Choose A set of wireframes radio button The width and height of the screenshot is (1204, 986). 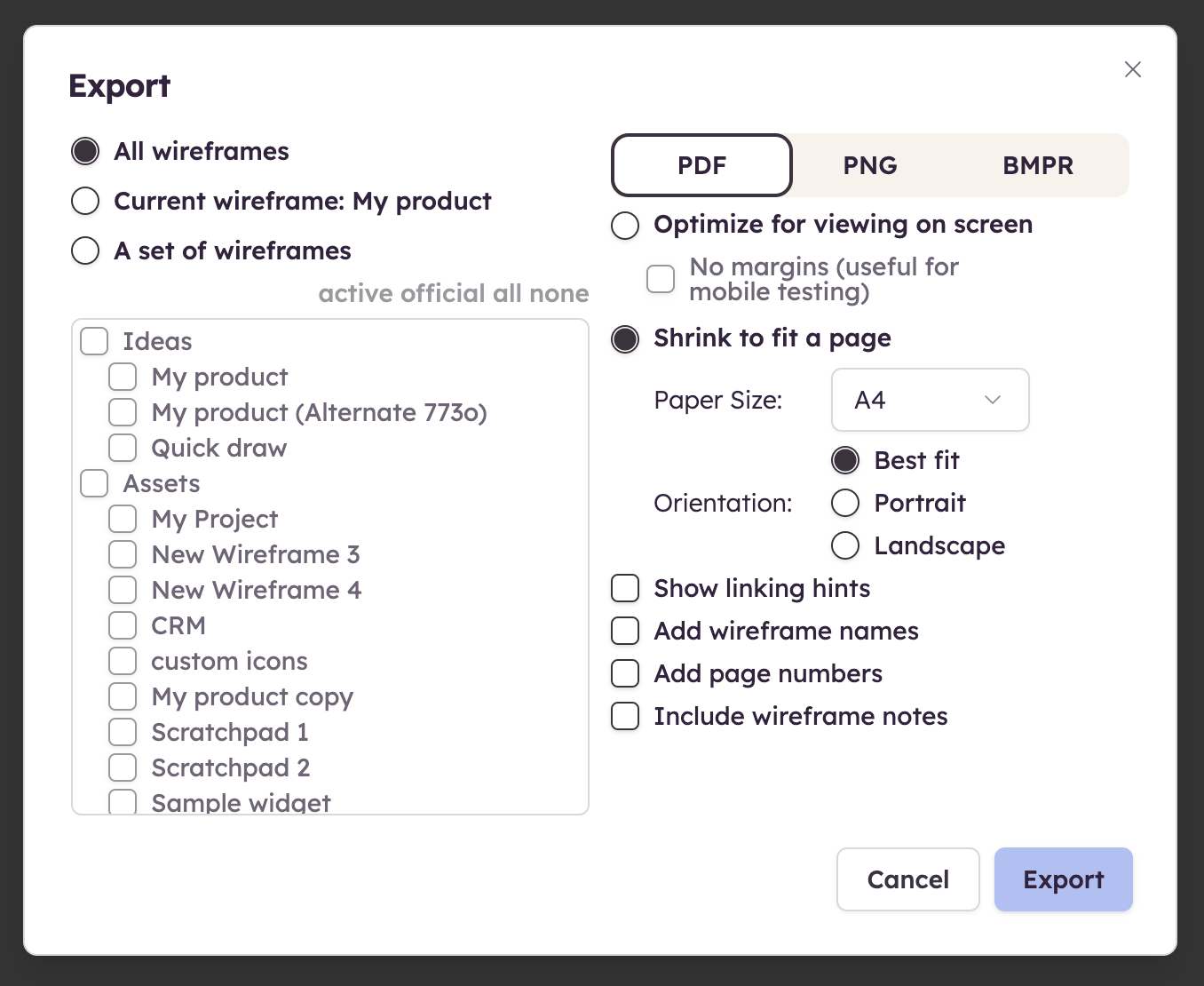click(85, 250)
